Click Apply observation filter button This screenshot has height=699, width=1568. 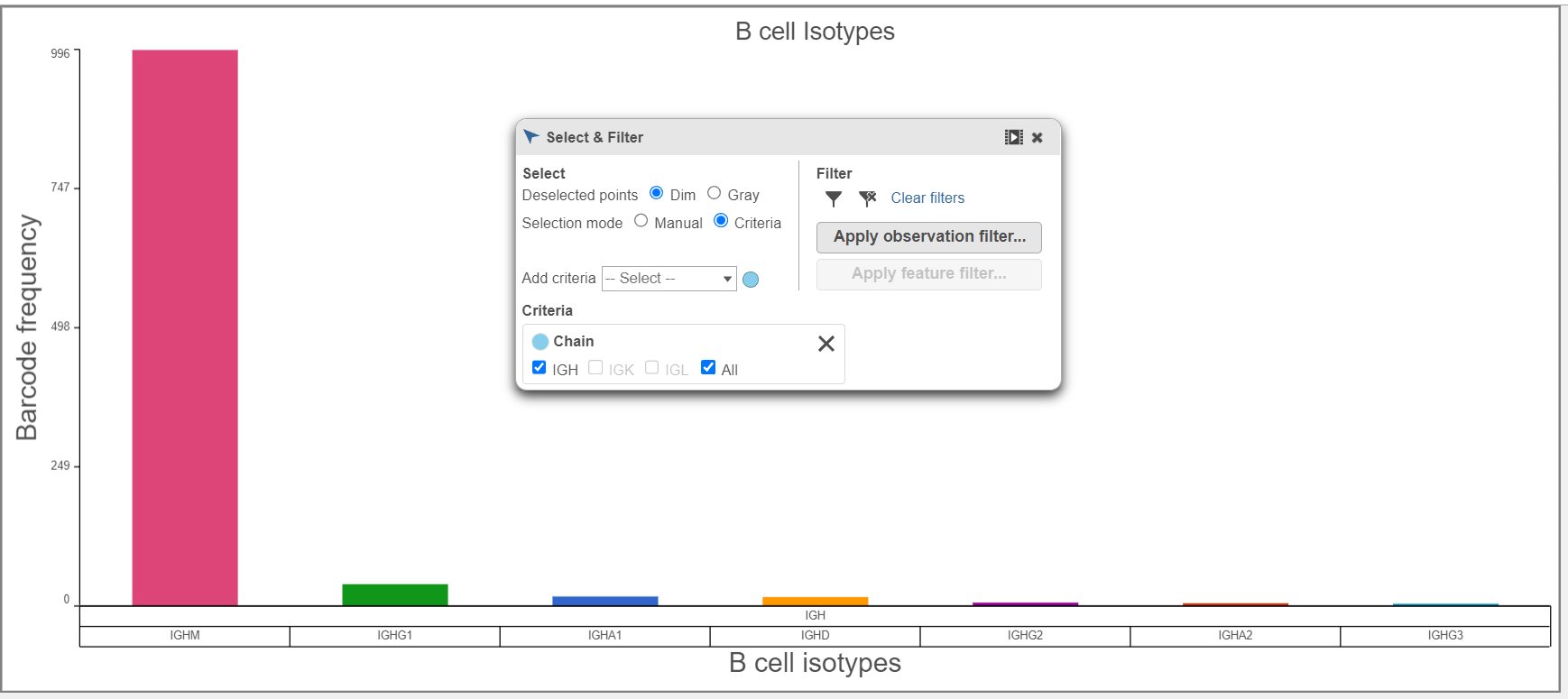(x=928, y=237)
